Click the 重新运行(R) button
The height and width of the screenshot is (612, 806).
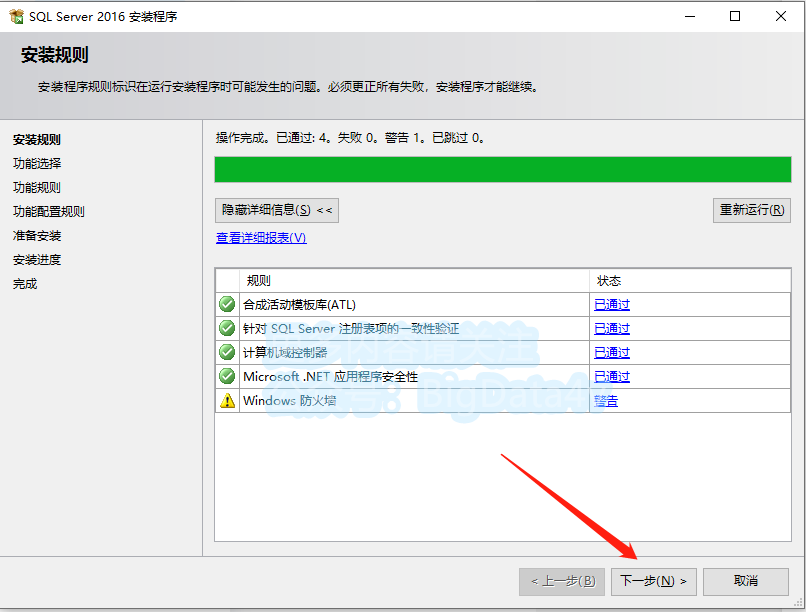tap(752, 210)
